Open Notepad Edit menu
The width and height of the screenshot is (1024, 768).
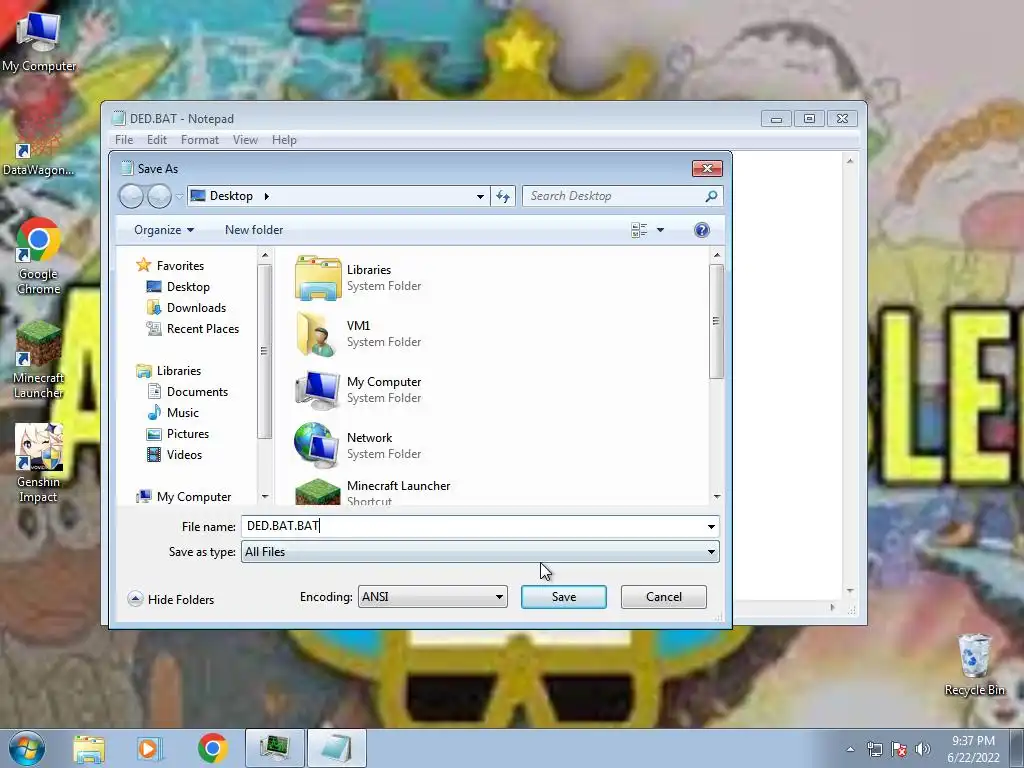coord(157,140)
